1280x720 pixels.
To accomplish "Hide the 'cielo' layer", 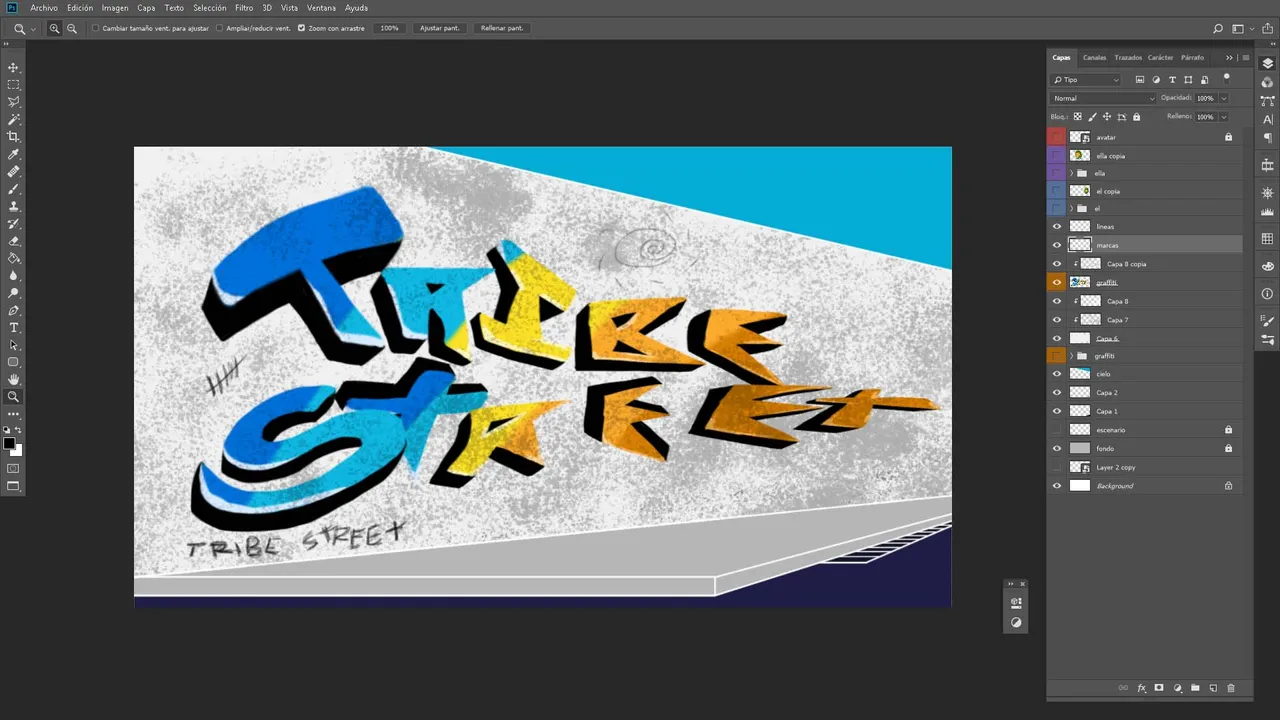I will click(x=1057, y=374).
